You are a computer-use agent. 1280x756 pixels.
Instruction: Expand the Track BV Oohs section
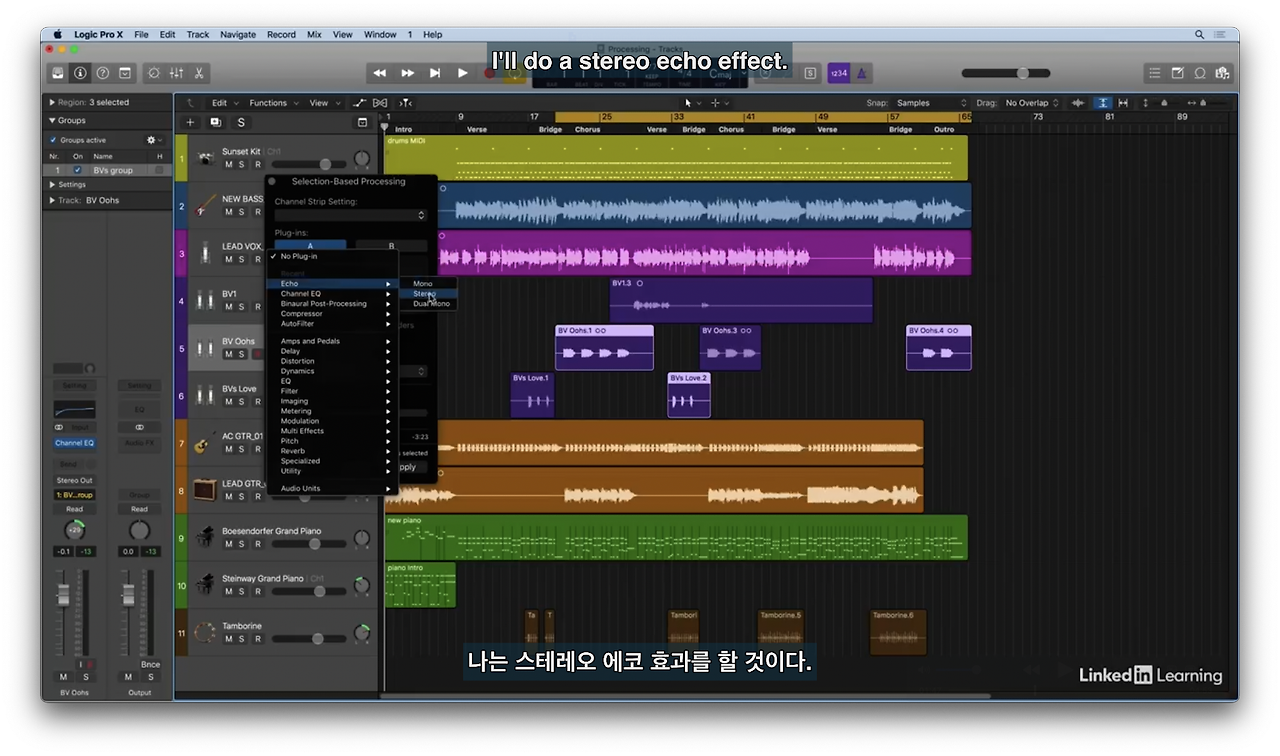[52, 200]
